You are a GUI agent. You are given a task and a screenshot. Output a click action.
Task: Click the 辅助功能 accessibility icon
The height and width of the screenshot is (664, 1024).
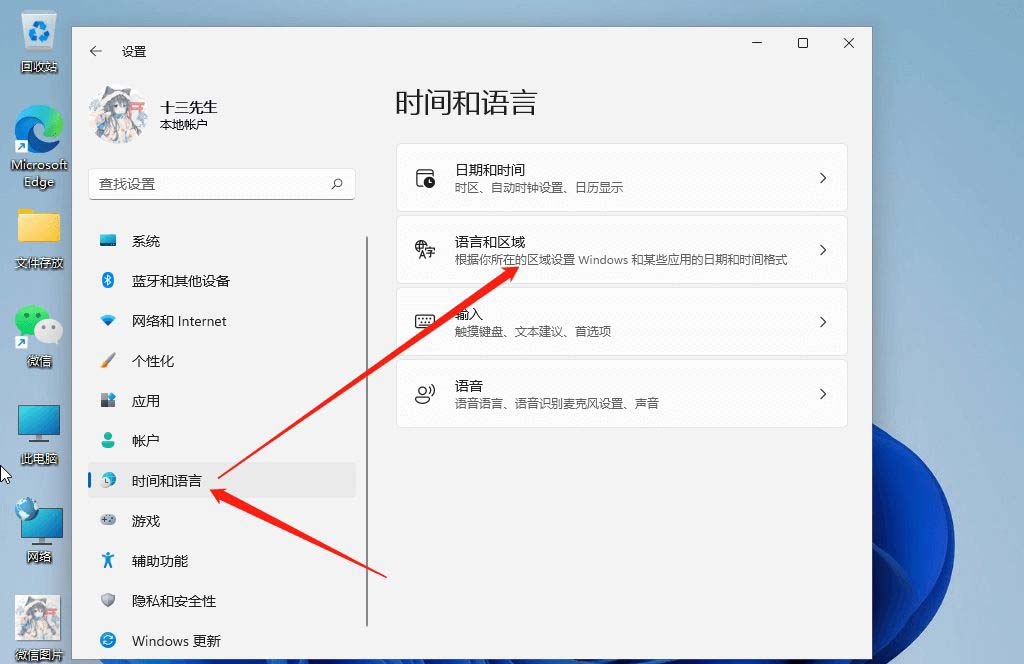tap(108, 560)
